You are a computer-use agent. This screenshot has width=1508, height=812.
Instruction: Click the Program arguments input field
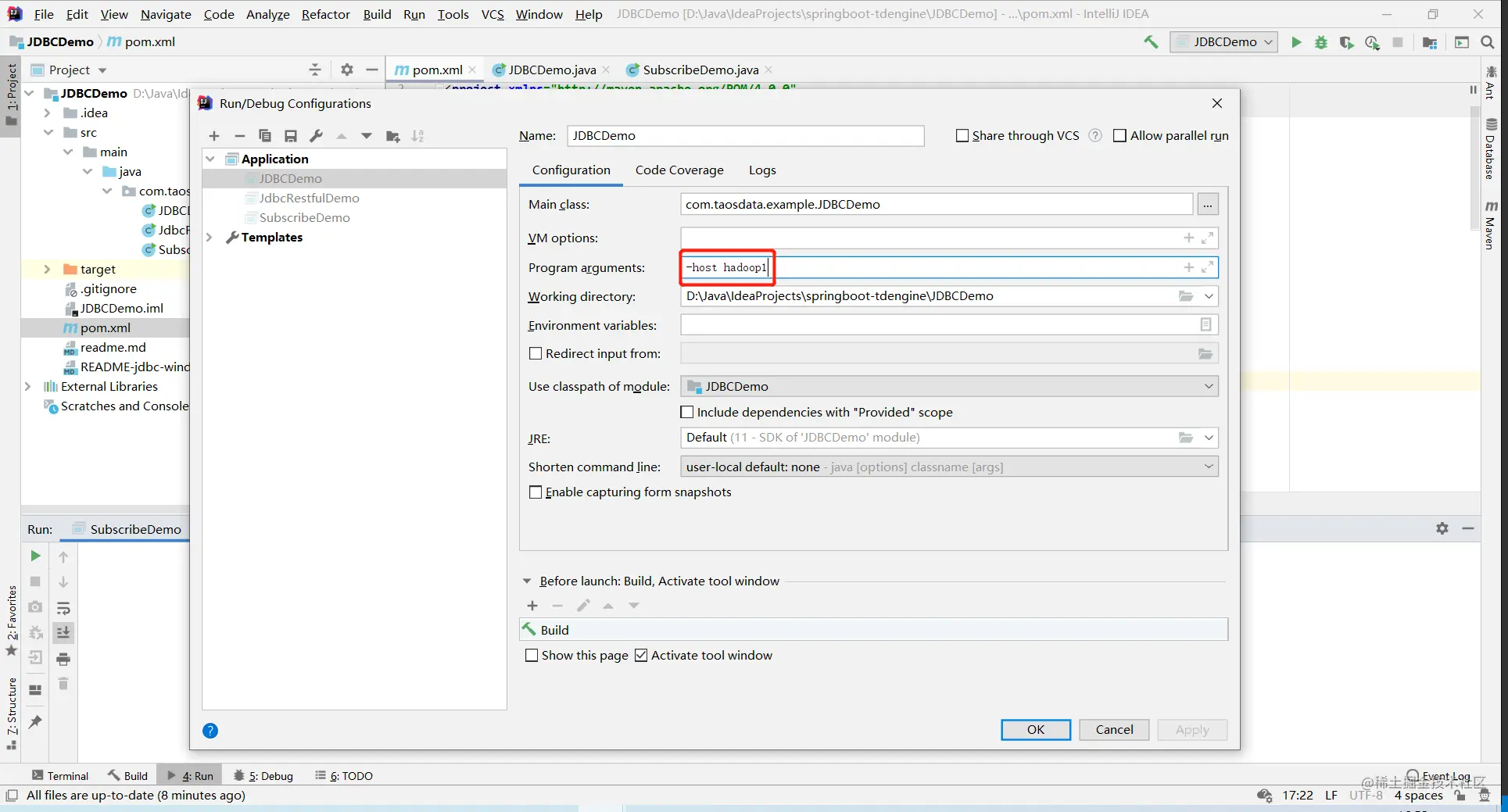949,268
